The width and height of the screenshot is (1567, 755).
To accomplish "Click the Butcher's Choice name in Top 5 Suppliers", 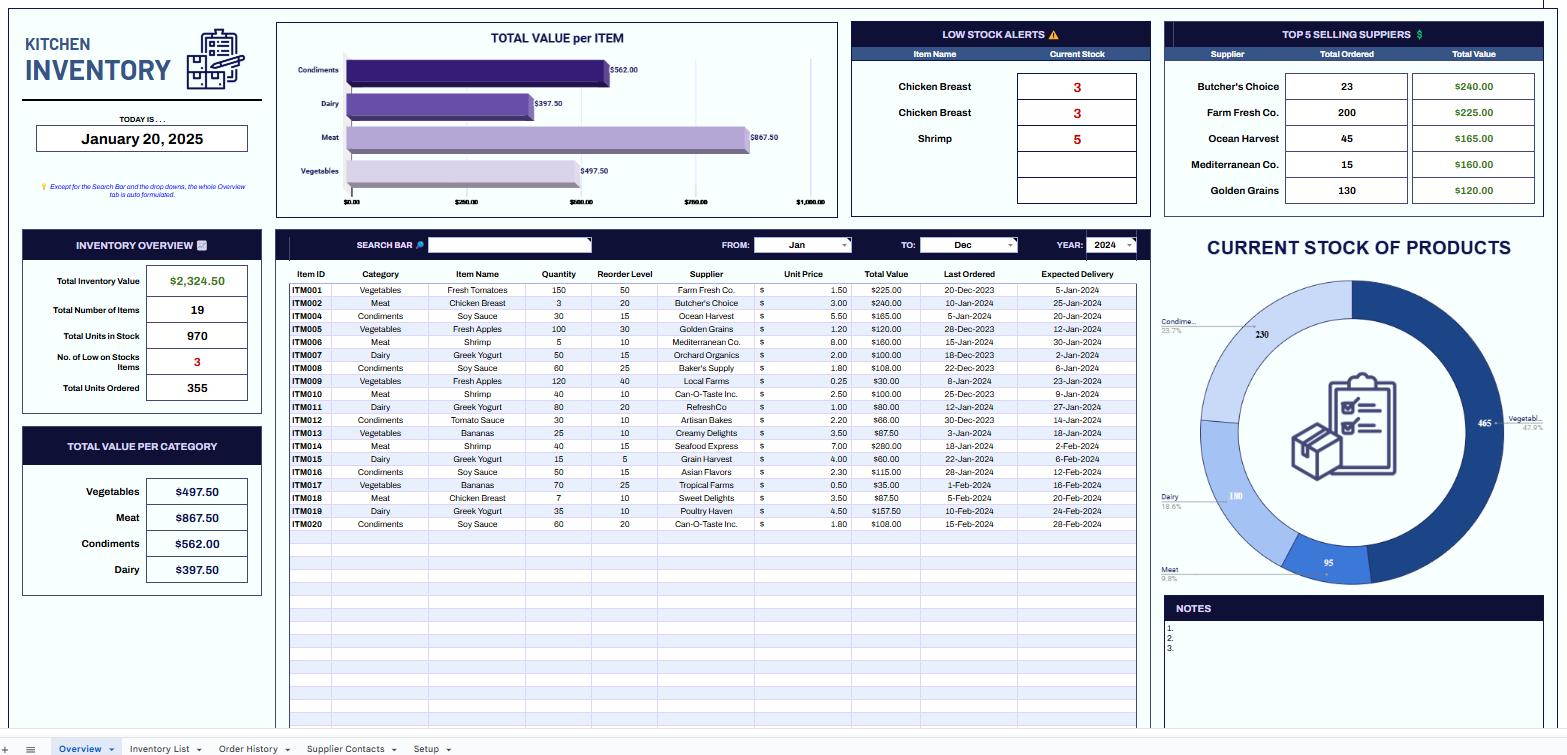I will (x=1238, y=87).
